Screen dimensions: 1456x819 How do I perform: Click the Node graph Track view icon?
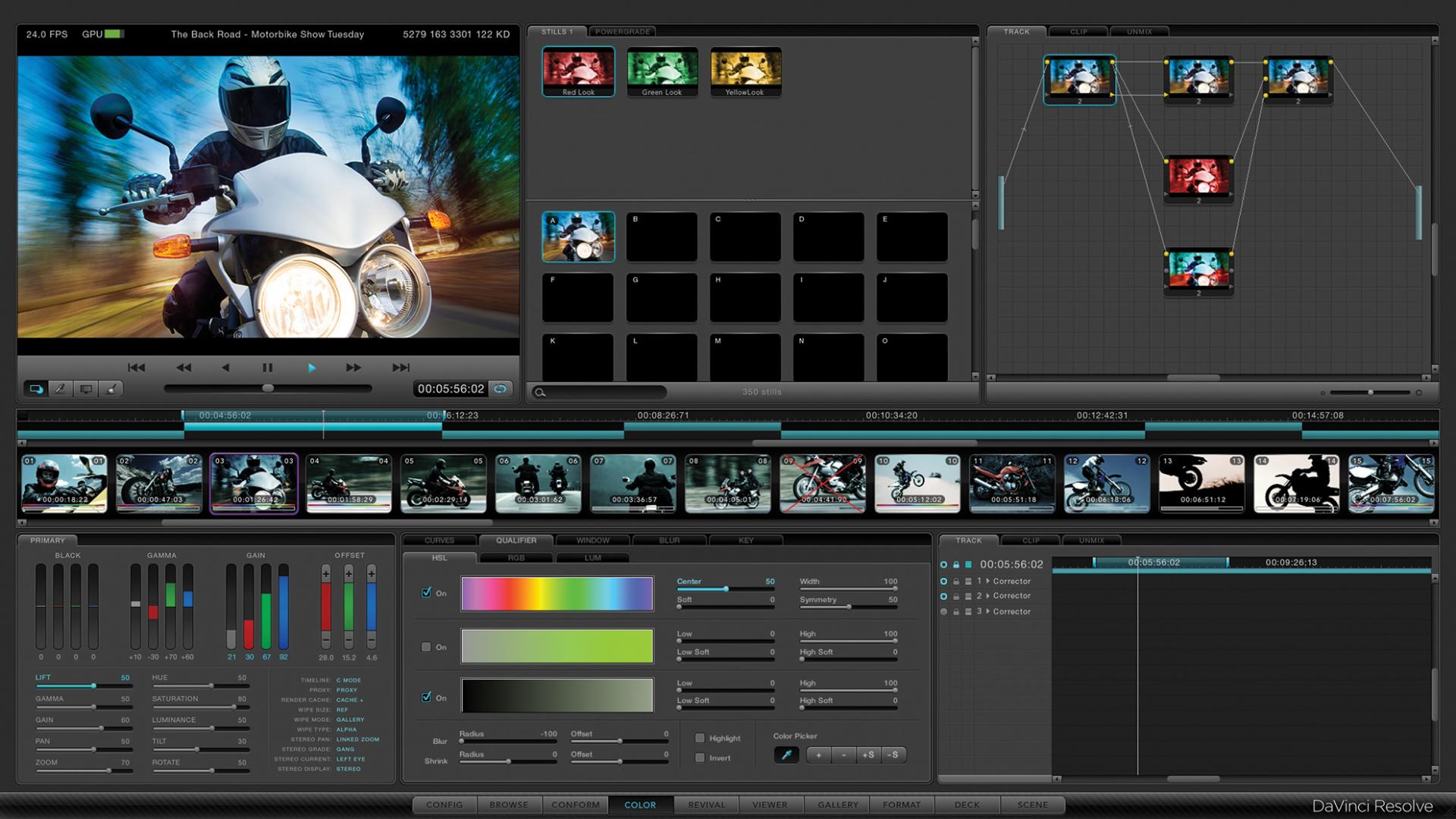(1015, 32)
